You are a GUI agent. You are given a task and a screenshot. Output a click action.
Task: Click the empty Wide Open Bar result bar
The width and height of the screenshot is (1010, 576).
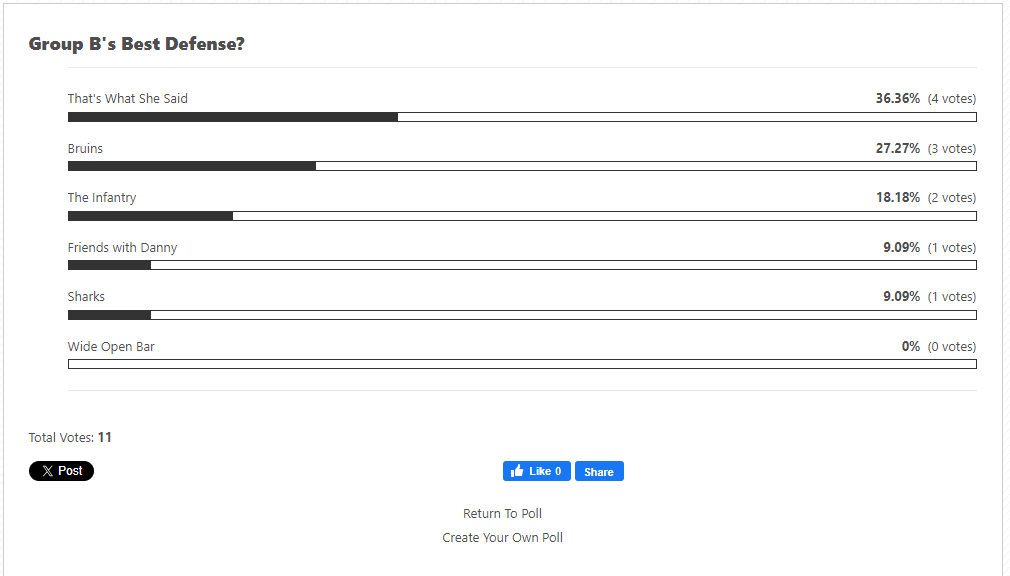point(522,364)
